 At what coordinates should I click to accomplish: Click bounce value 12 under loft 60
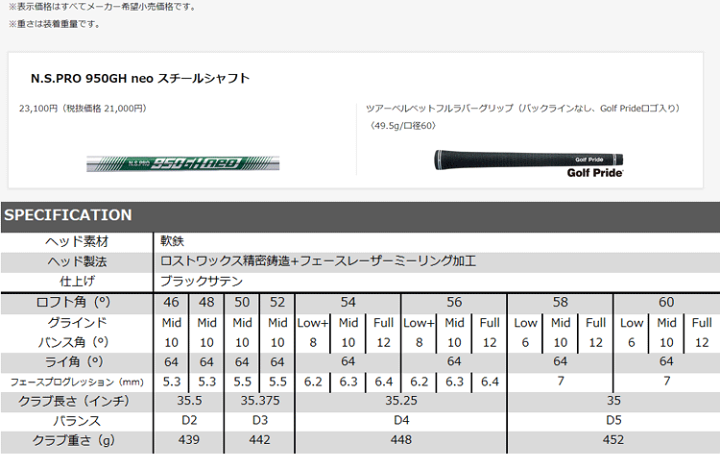702,343
